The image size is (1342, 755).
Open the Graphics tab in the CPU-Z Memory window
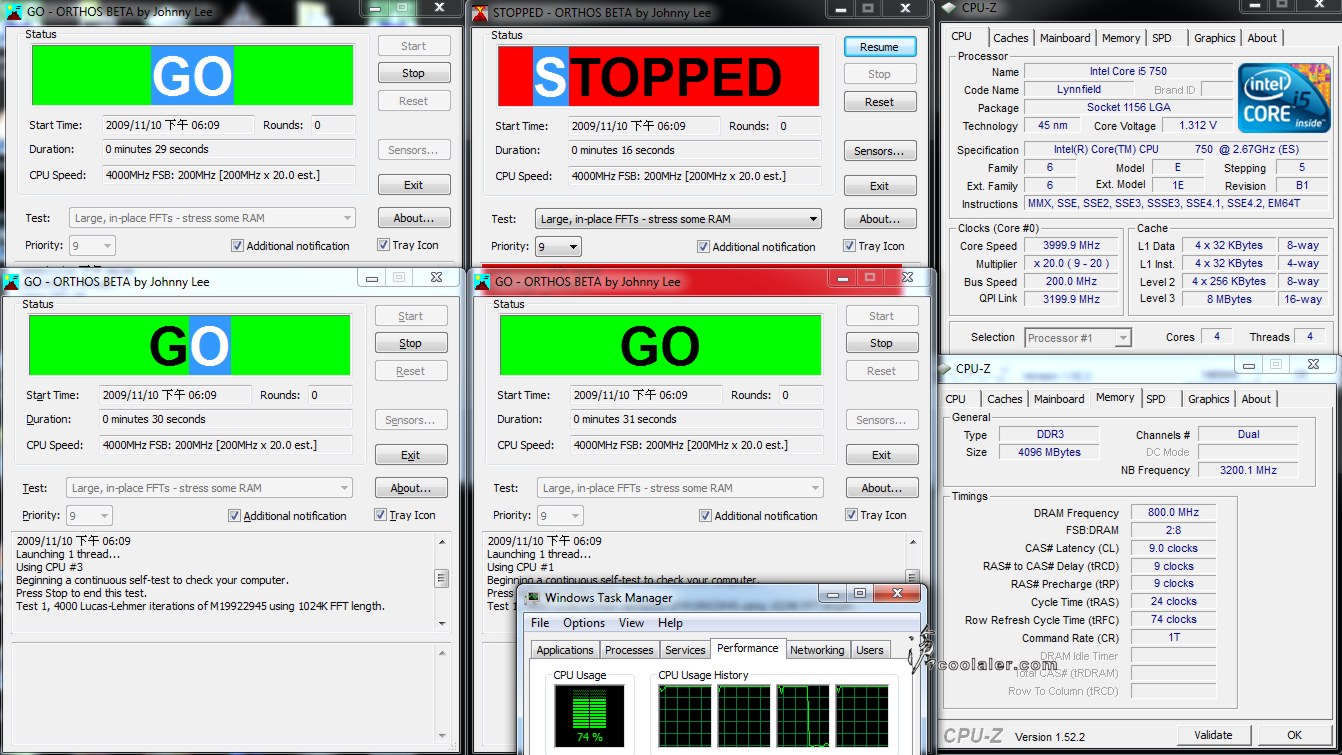(x=1208, y=399)
